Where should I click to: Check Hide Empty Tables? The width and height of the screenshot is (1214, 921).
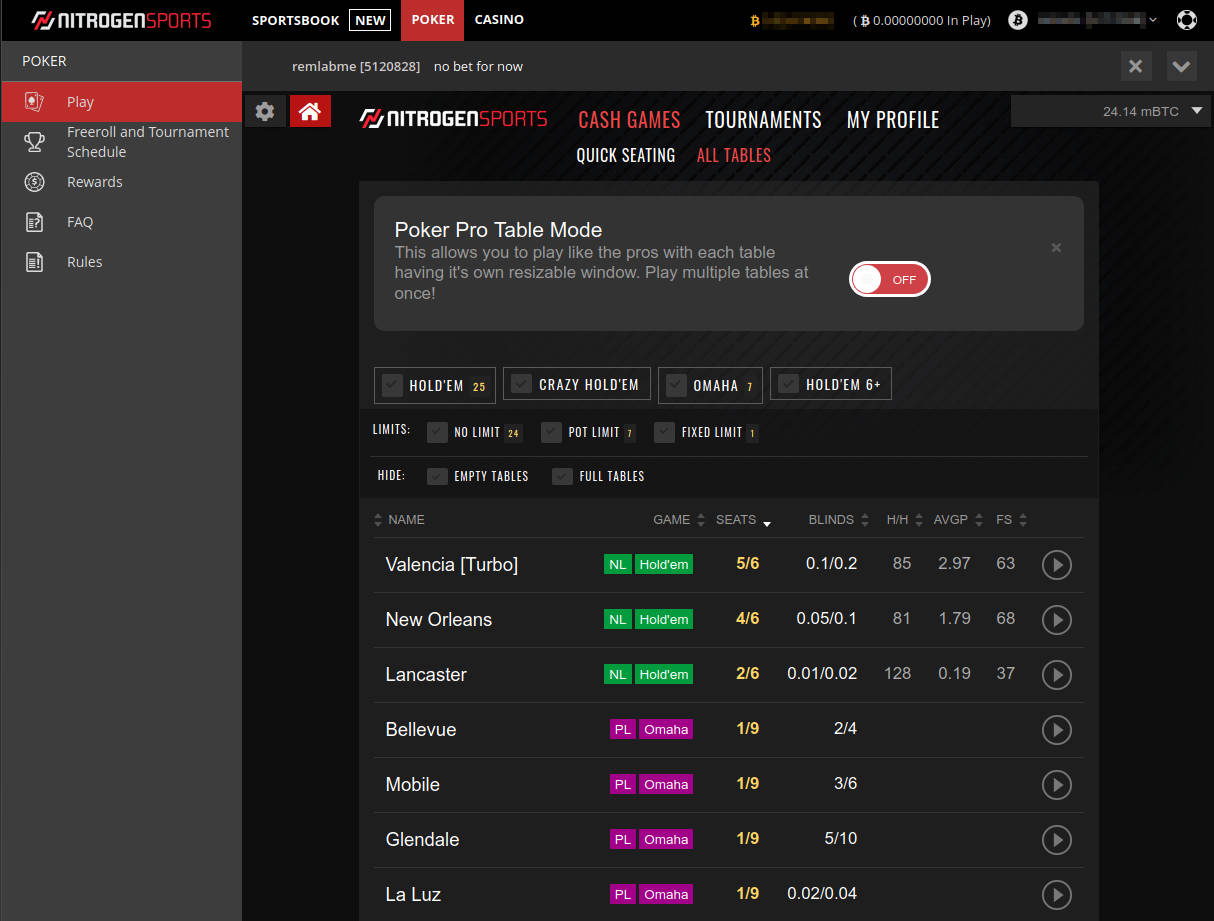click(437, 476)
